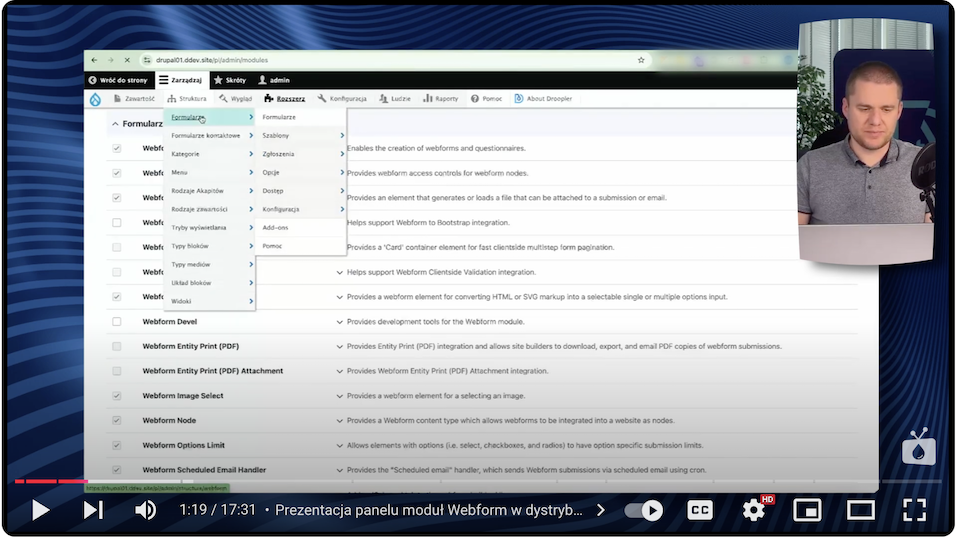The image size is (960, 539).
Task: Toggle the Webform Node checkbox
Action: click(x=116, y=420)
